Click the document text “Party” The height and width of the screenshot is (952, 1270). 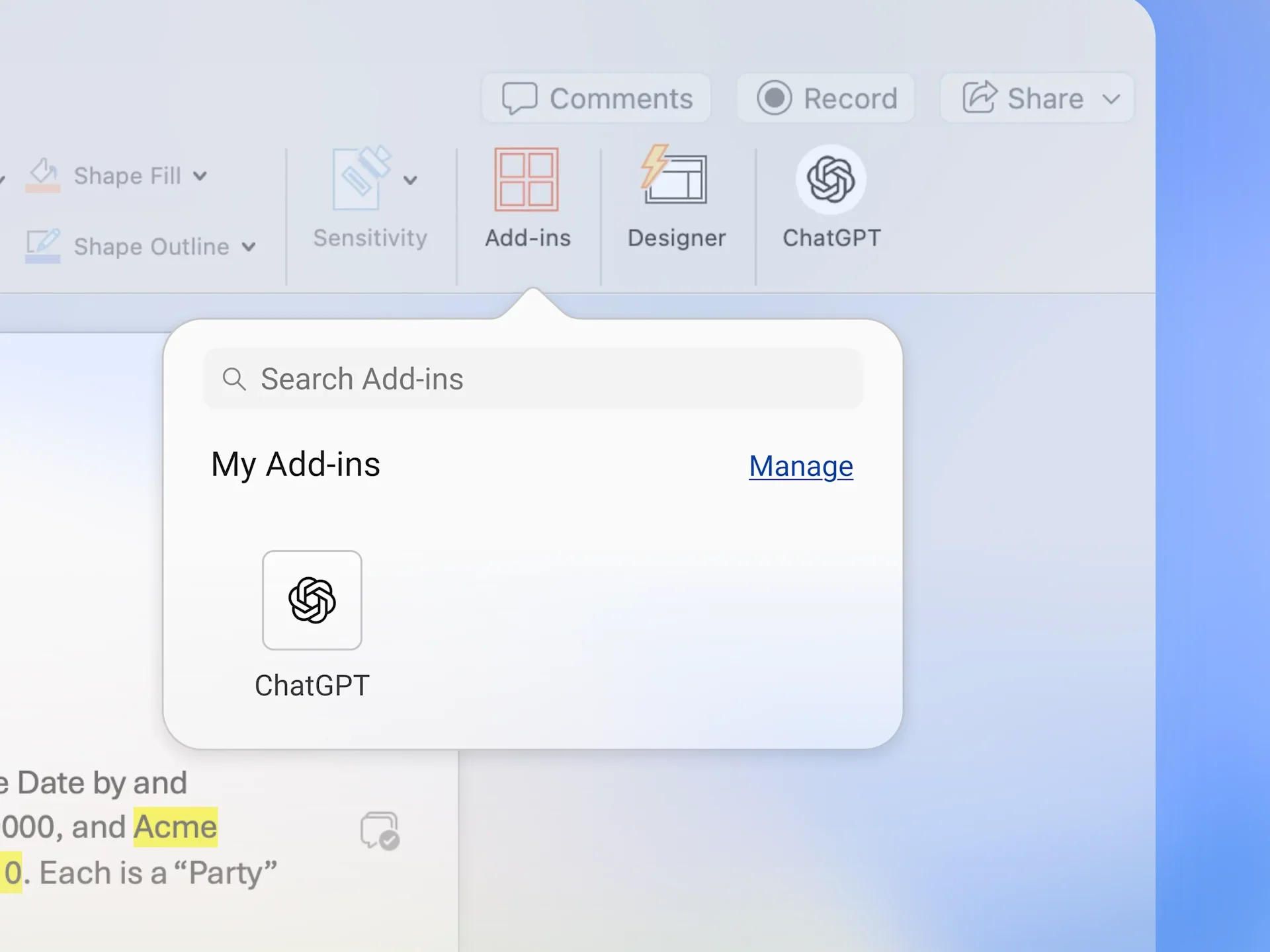[x=225, y=873]
